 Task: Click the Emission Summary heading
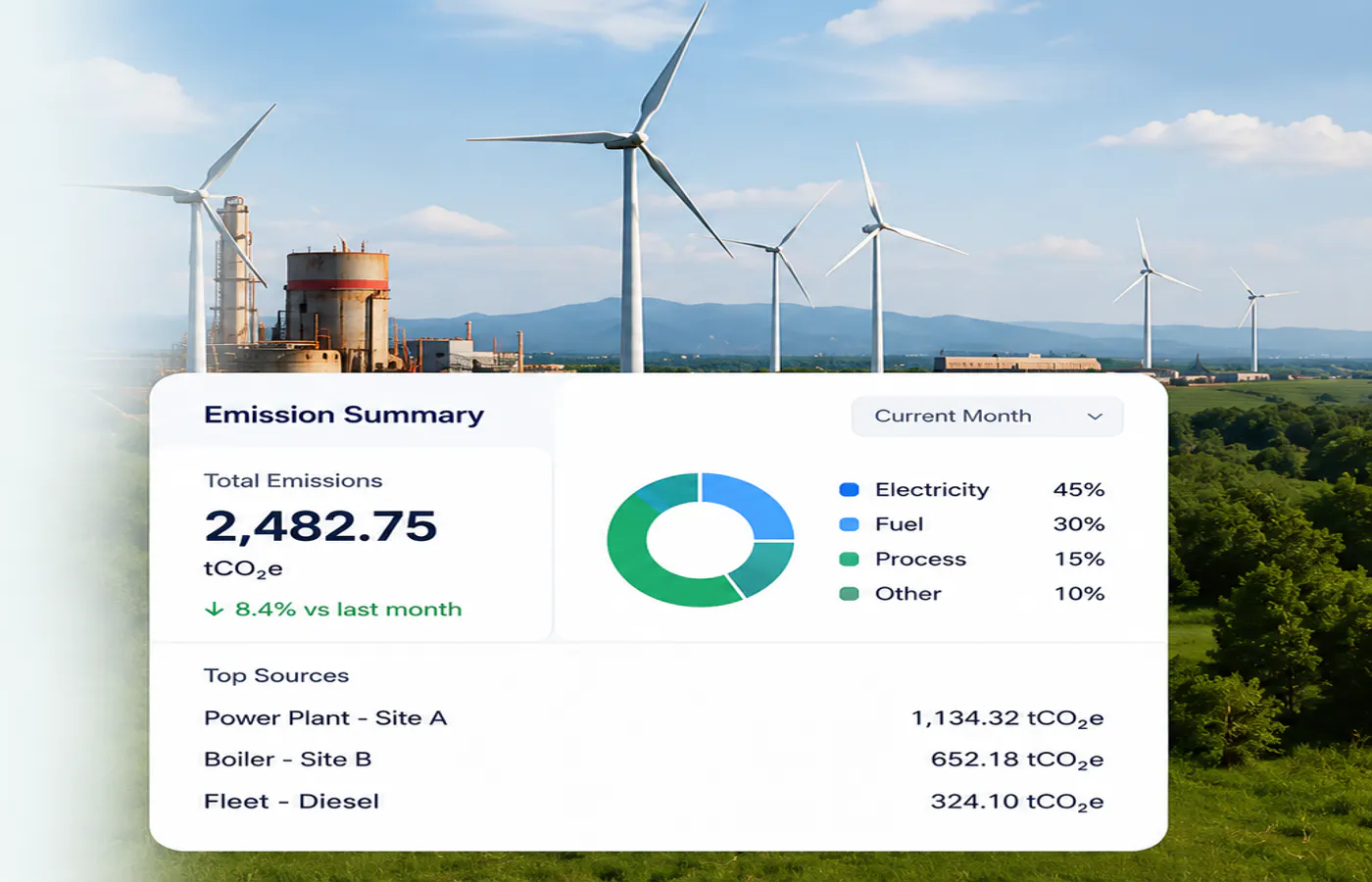[x=344, y=415]
